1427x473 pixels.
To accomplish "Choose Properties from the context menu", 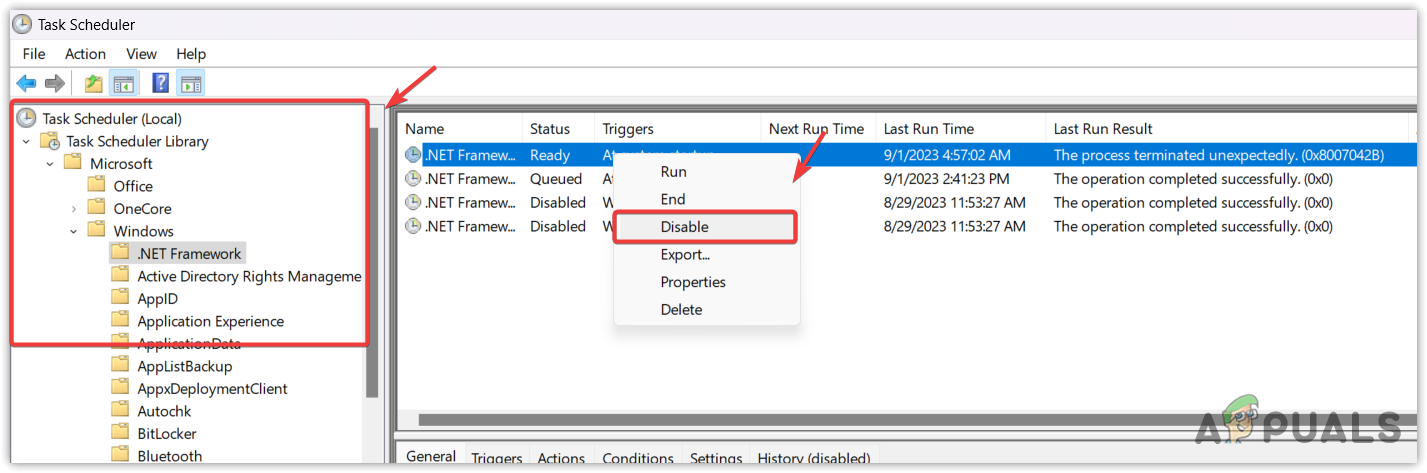I will 706,282.
